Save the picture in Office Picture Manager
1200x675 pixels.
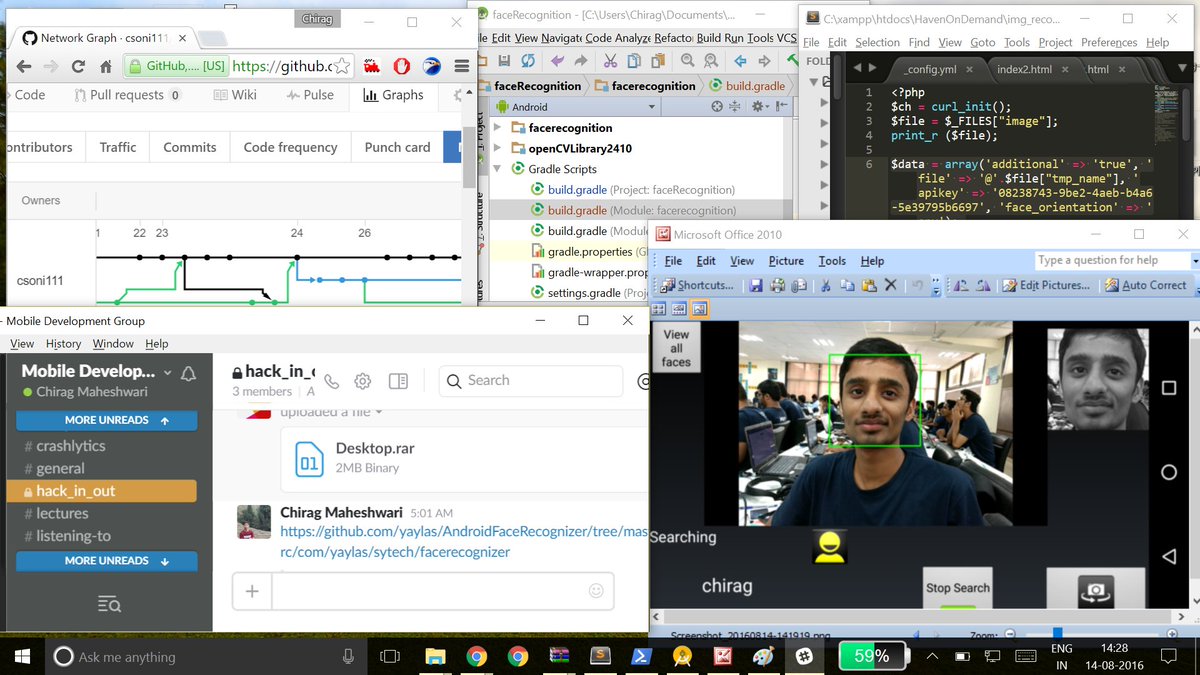coord(757,285)
